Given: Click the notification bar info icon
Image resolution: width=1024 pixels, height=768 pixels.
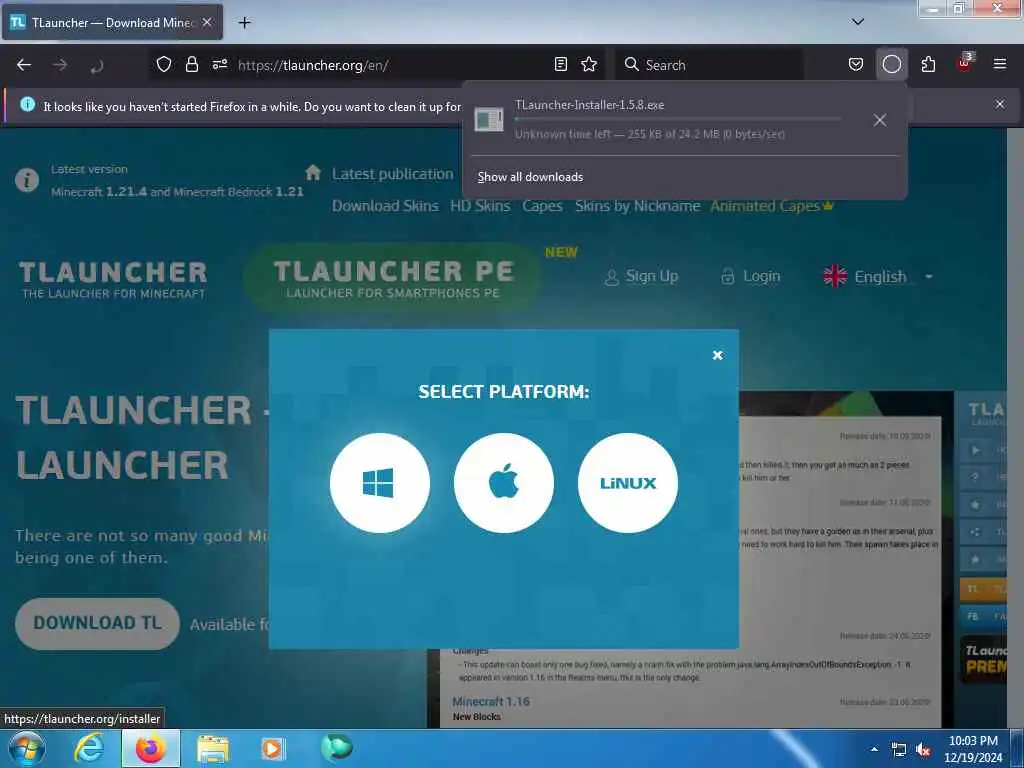Looking at the screenshot, I should click(x=27, y=104).
